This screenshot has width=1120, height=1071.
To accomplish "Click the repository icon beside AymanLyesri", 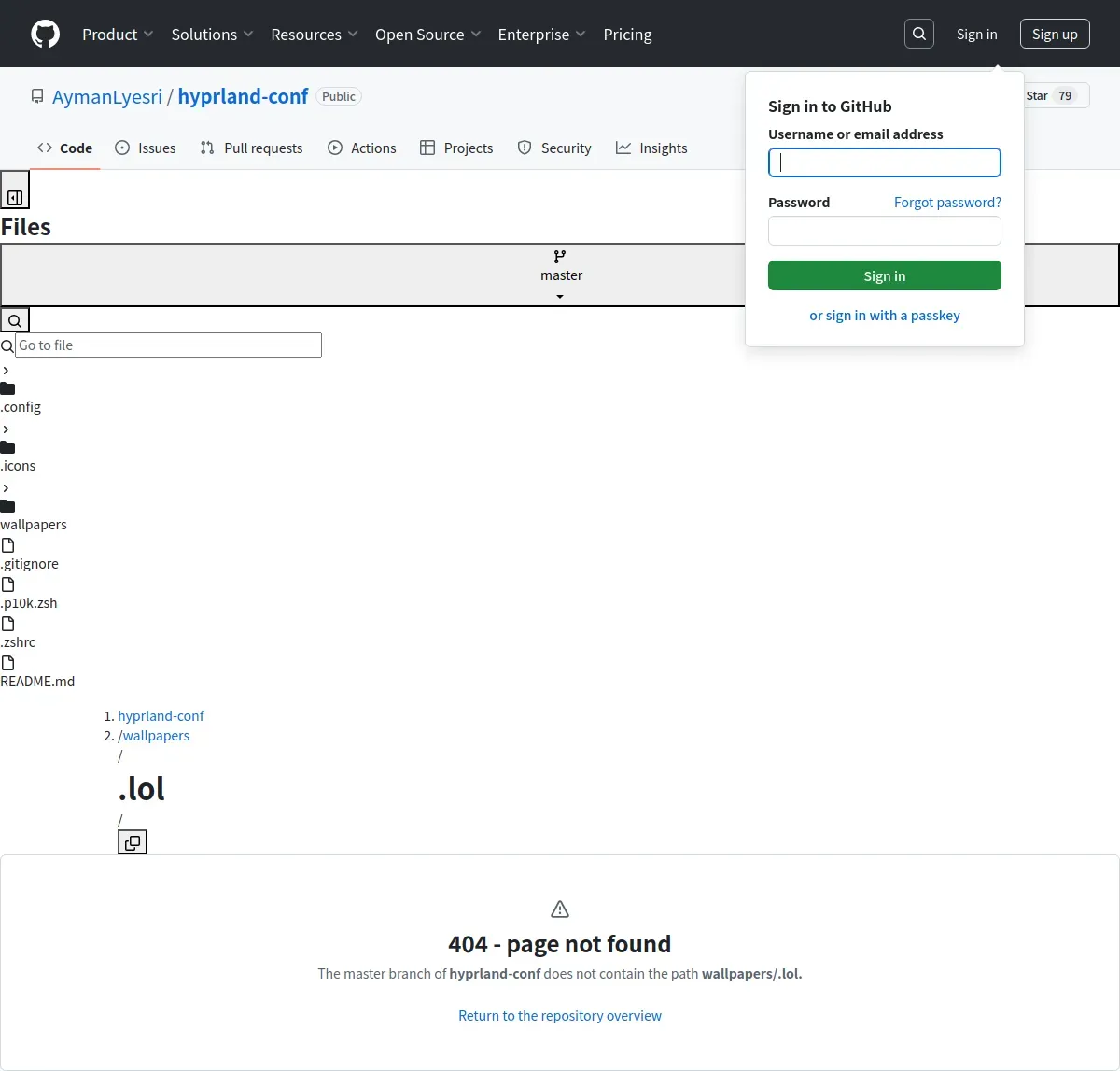I will (37, 96).
